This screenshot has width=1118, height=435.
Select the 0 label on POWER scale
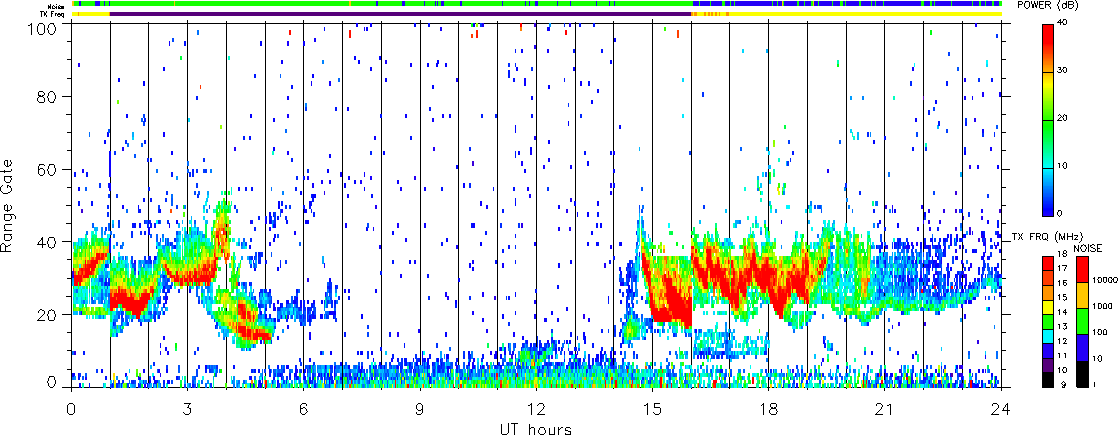[x=1062, y=214]
